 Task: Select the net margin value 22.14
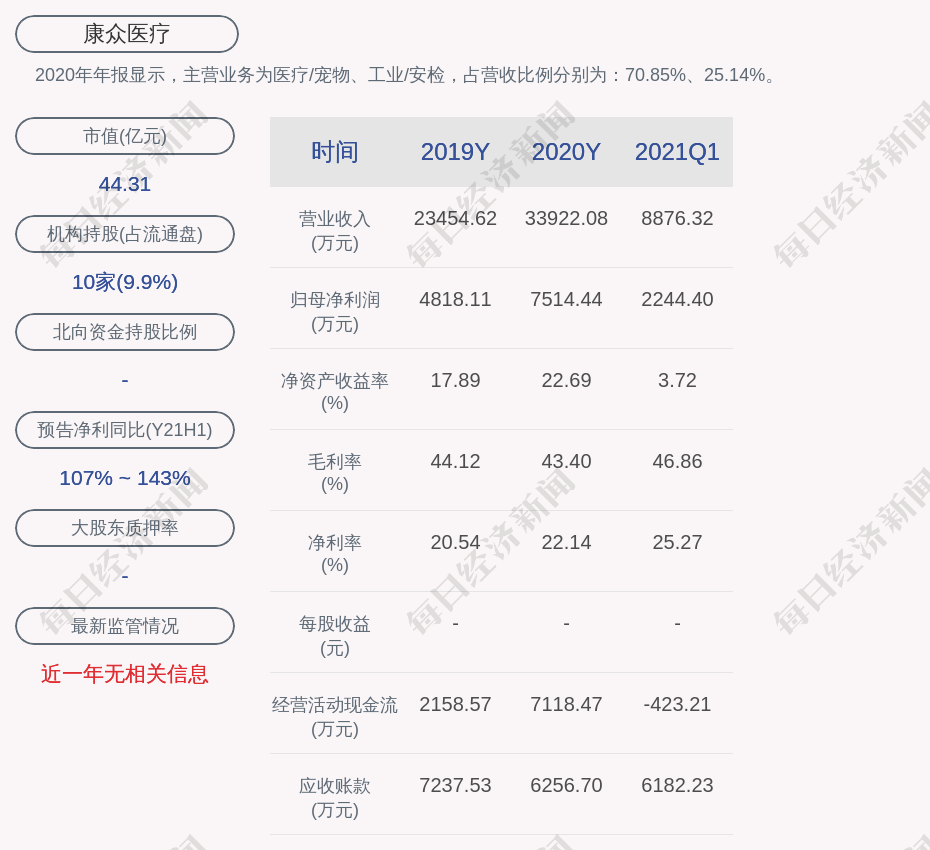coord(566,542)
